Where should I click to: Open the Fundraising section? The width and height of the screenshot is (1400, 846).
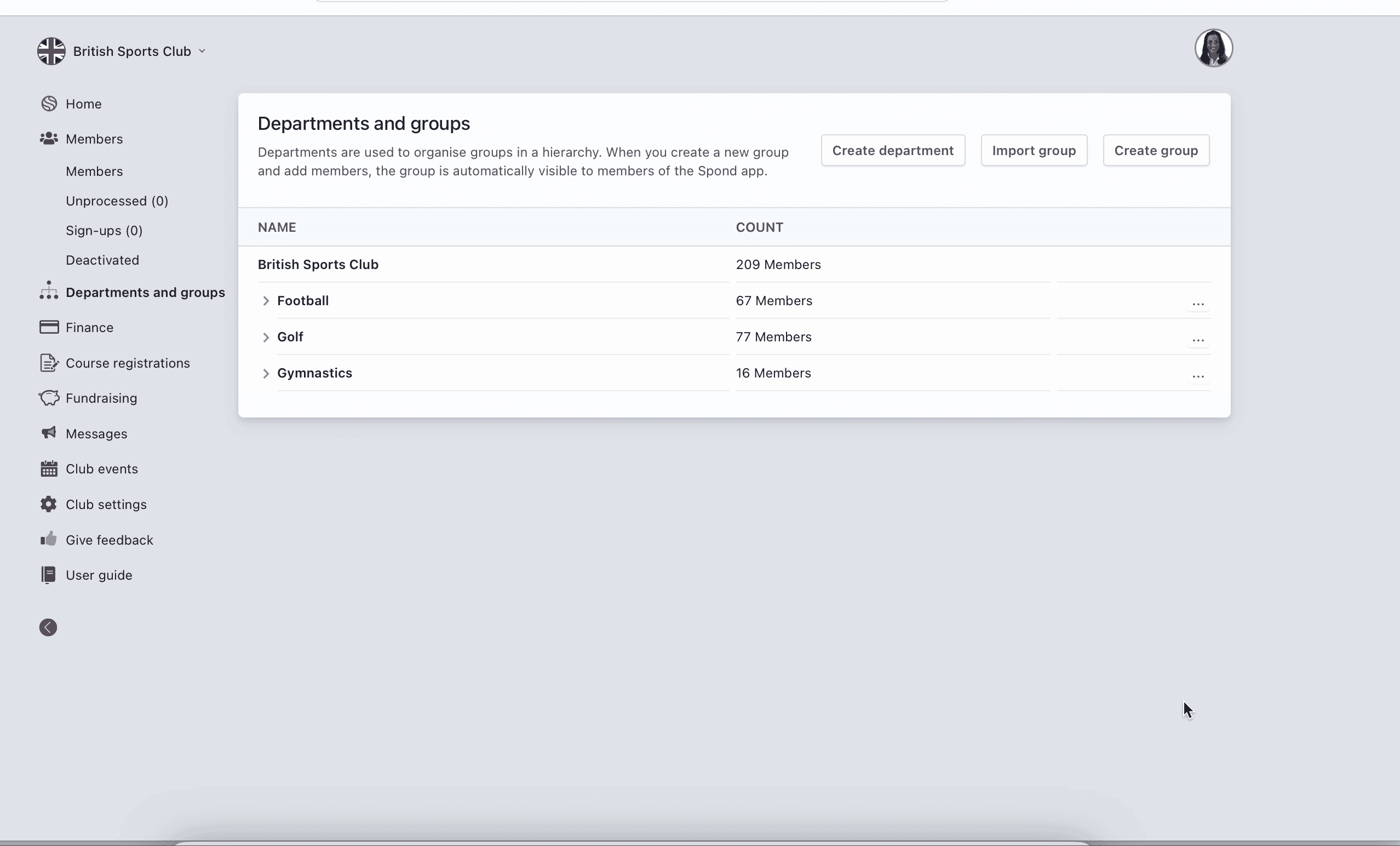tap(101, 398)
